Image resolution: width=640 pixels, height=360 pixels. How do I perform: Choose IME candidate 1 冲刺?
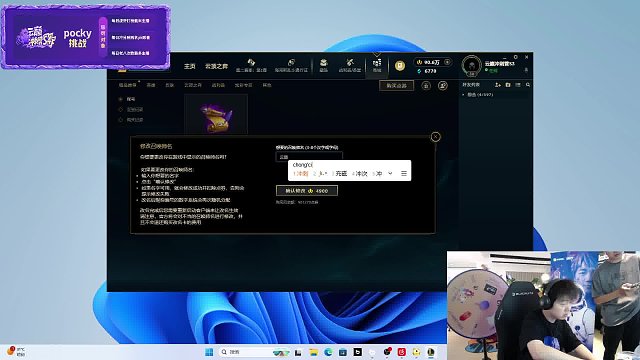(301, 174)
